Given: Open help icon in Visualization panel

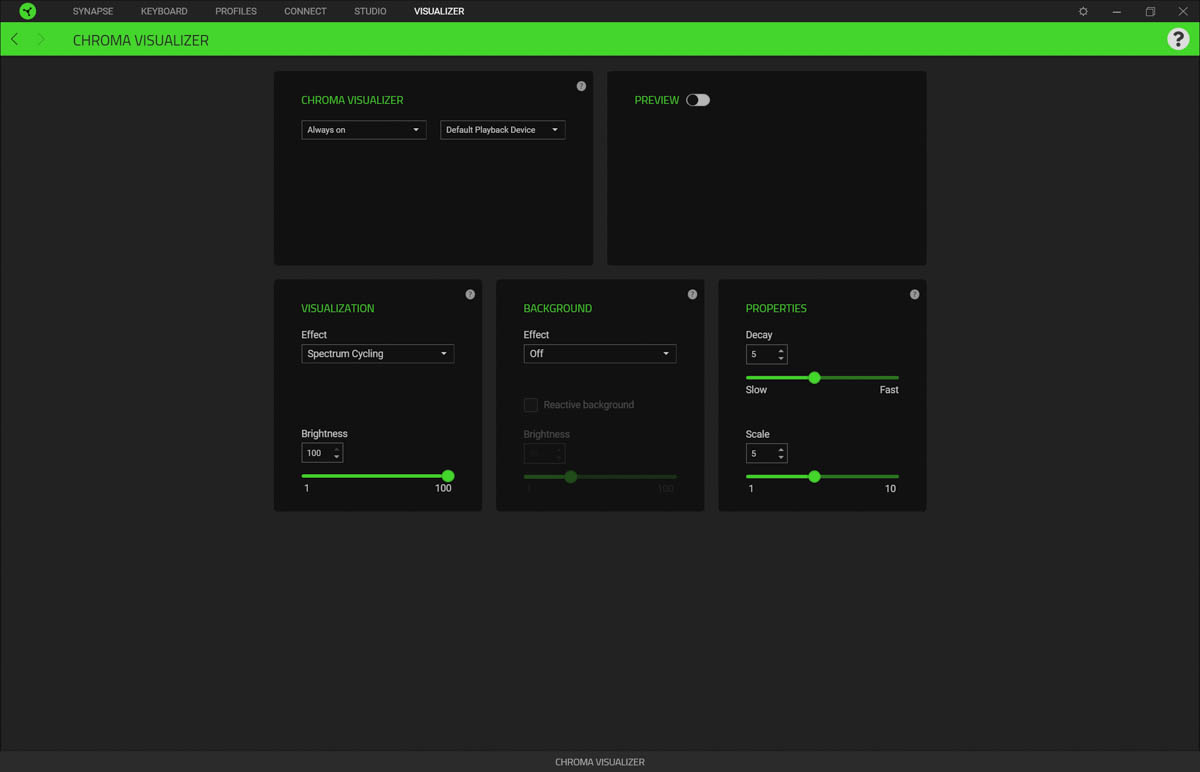Looking at the screenshot, I should (x=470, y=295).
